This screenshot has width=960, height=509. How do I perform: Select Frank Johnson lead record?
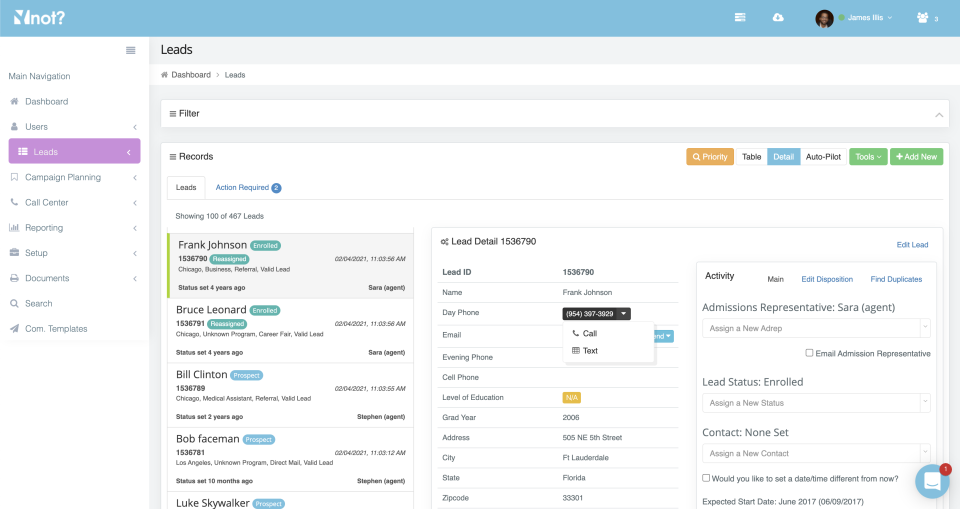coord(290,266)
